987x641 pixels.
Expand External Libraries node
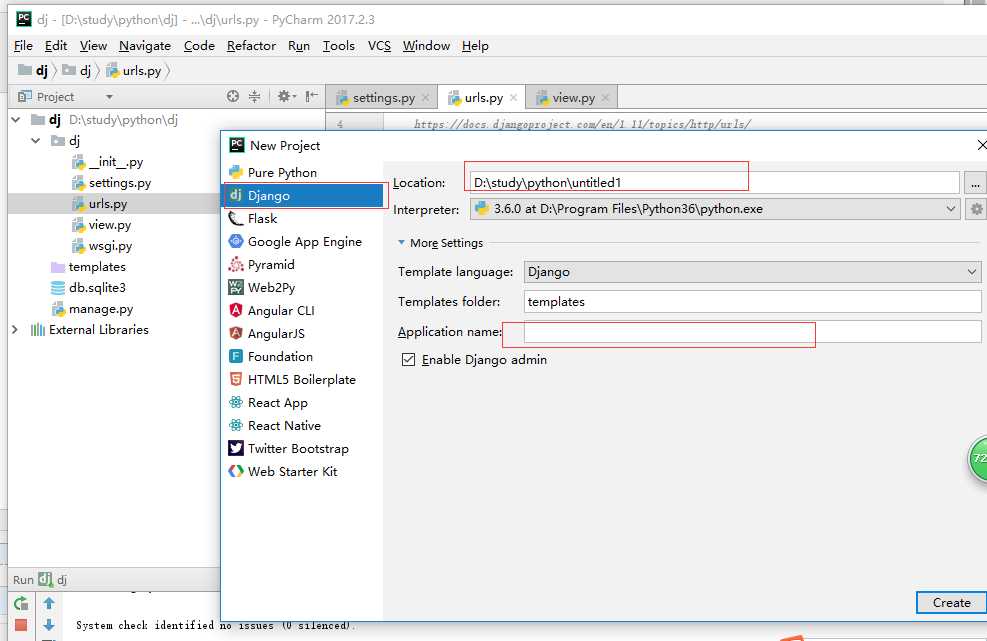[15, 330]
